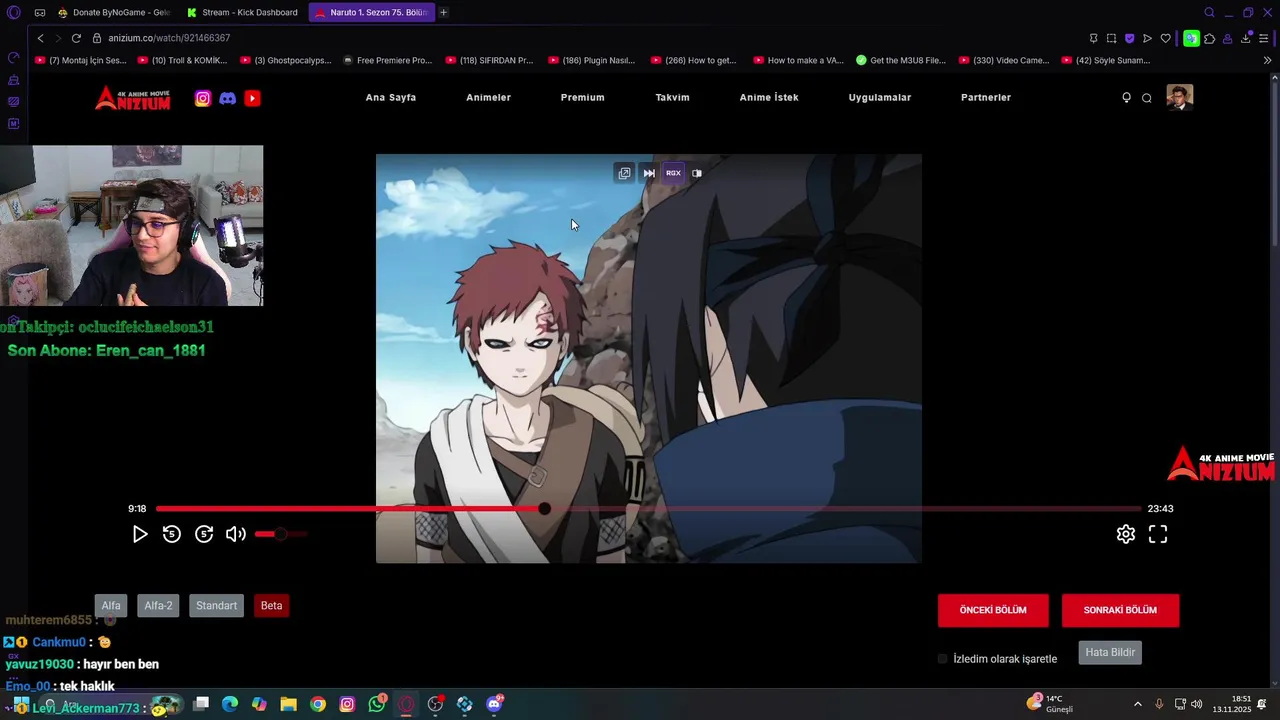Click the RGX overlay button on video
Image resolution: width=1280 pixels, height=720 pixels.
(673, 173)
